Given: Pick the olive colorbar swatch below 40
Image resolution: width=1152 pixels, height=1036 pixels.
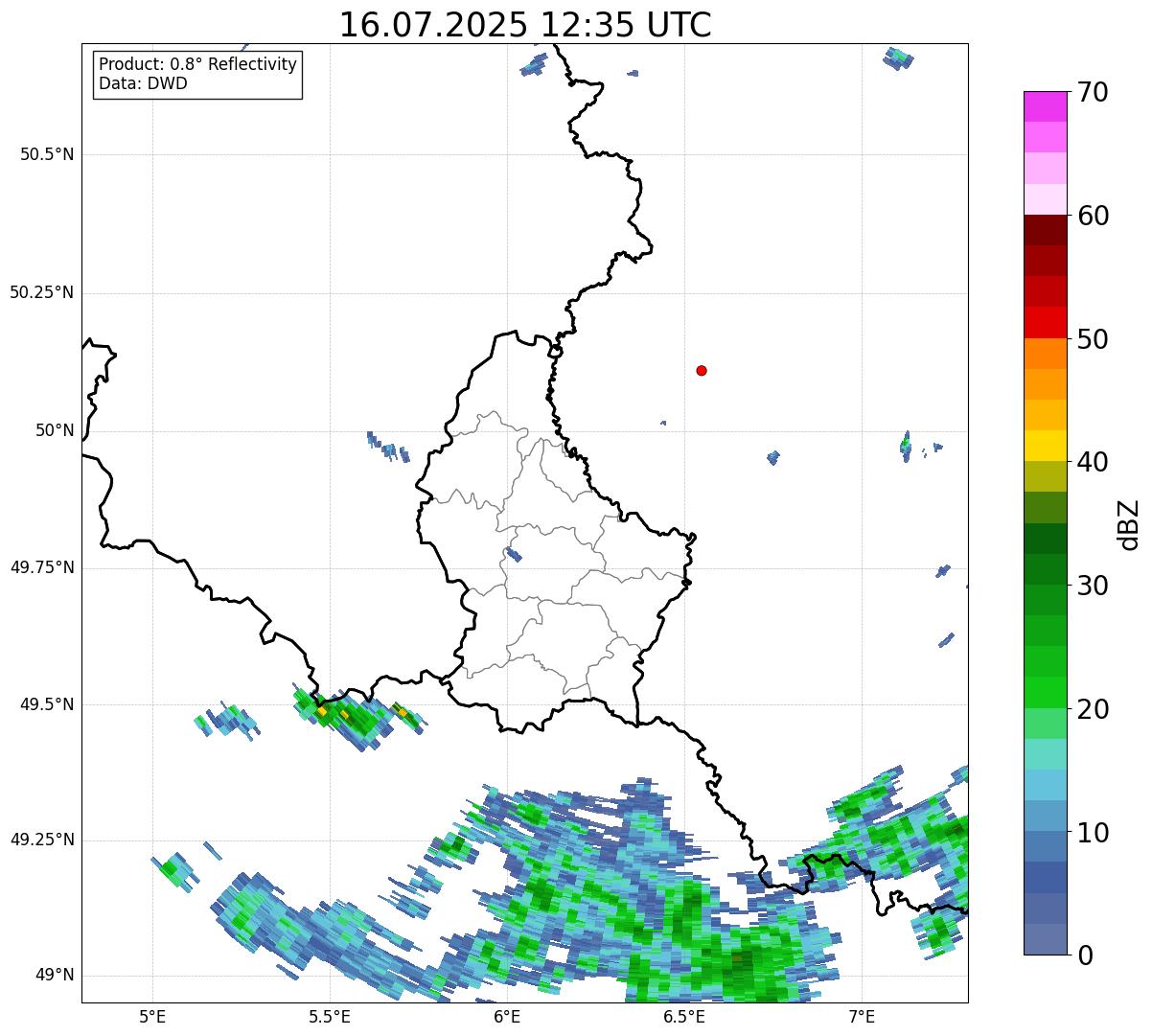Looking at the screenshot, I should pyautogui.click(x=1045, y=476).
